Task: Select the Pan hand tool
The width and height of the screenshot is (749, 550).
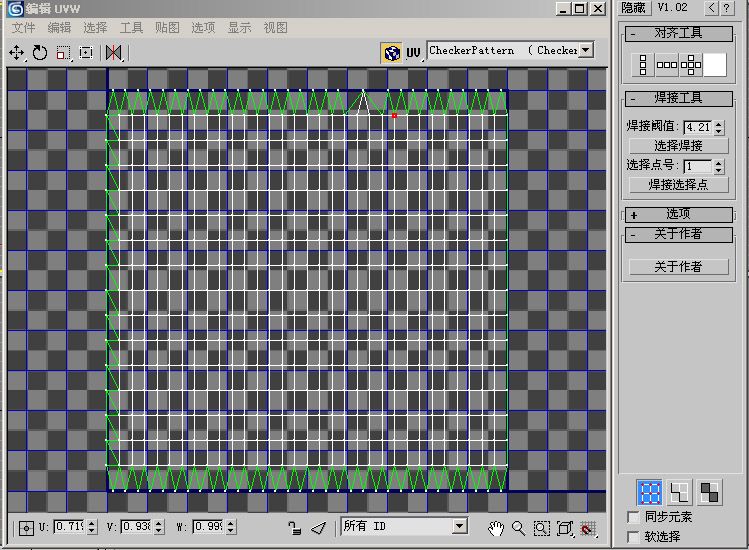Action: pos(496,528)
